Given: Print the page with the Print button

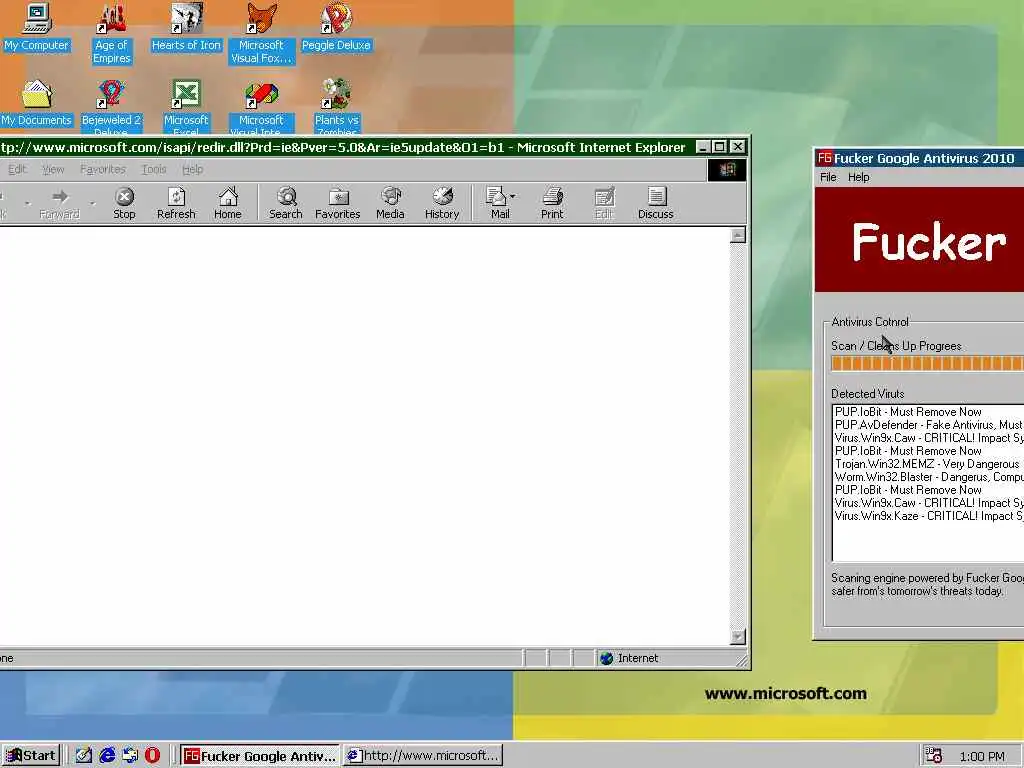Looking at the screenshot, I should (552, 203).
